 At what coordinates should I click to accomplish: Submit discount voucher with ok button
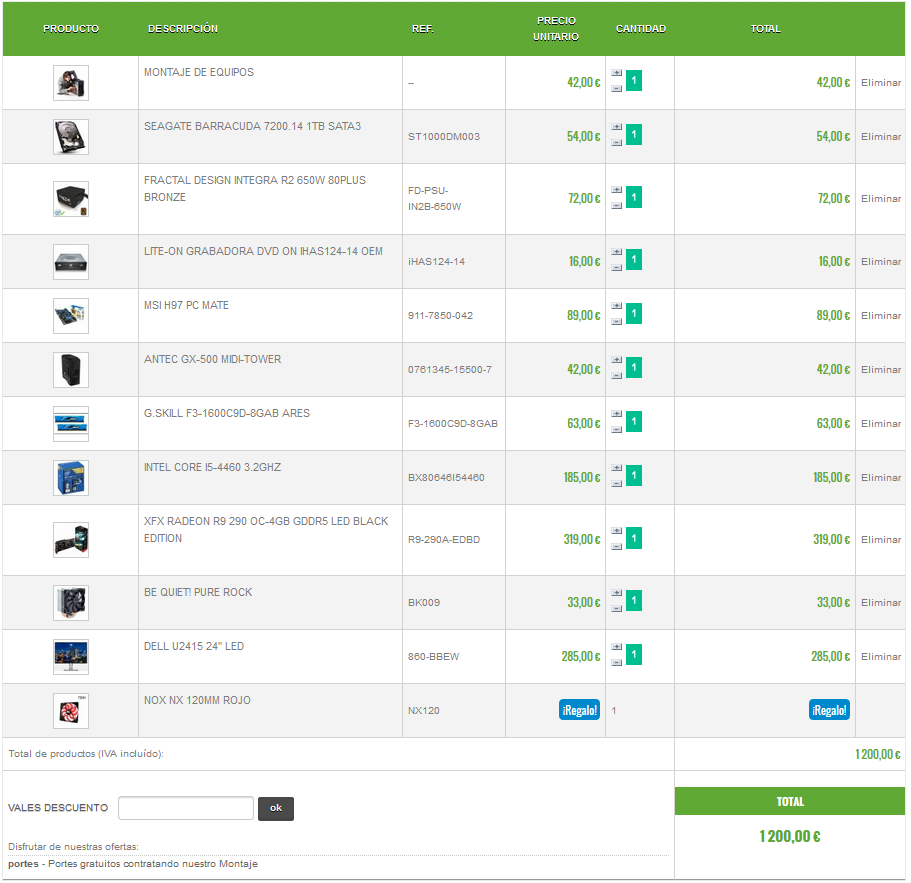tap(276, 809)
